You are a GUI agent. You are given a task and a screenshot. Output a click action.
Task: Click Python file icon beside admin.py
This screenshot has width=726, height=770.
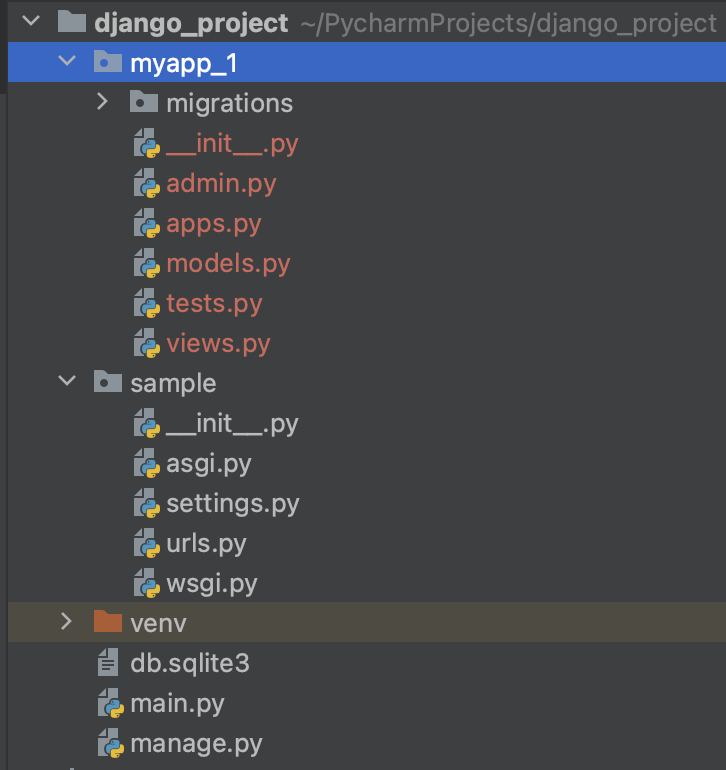[147, 183]
